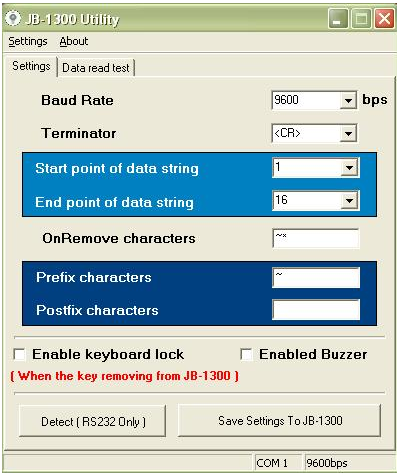
Task: Open the Baud Rate dropdown
Action: pos(348,100)
